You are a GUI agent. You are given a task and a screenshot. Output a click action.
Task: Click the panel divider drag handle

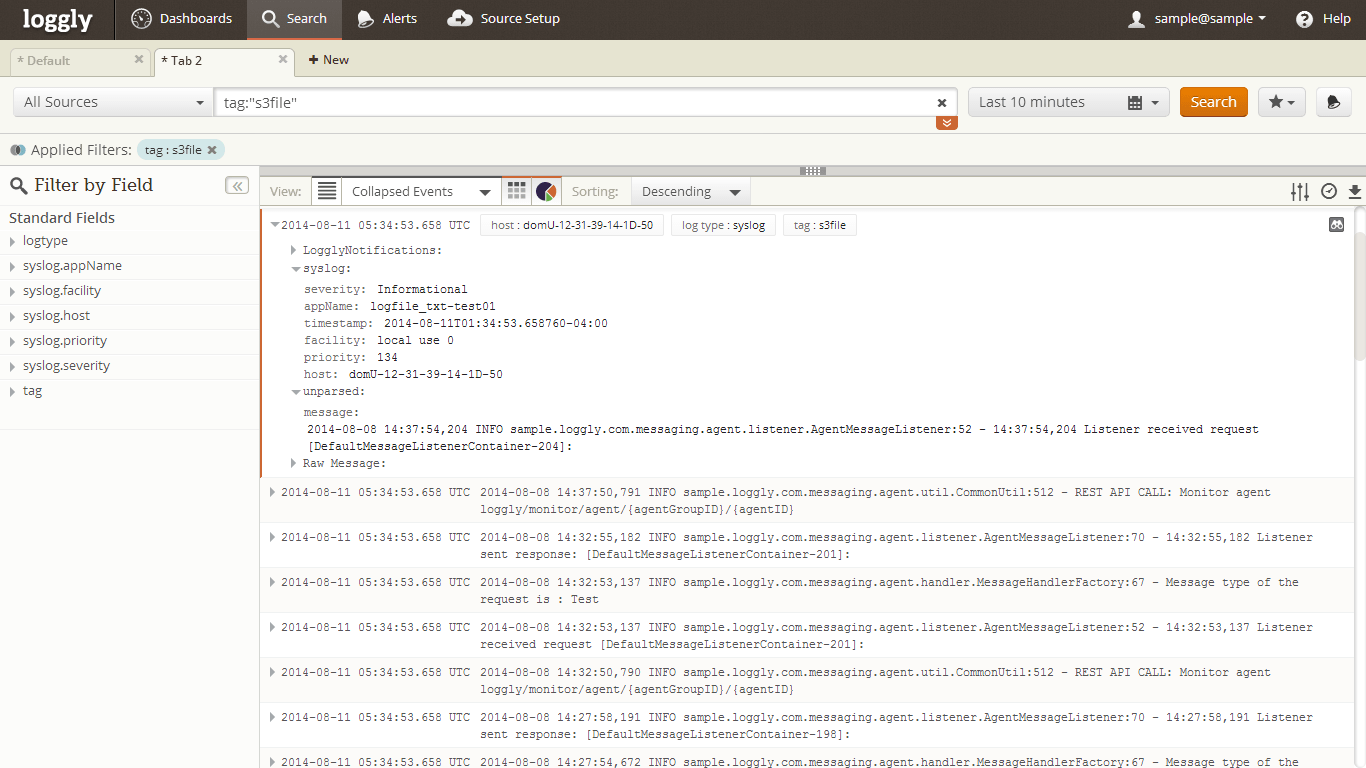coord(813,171)
